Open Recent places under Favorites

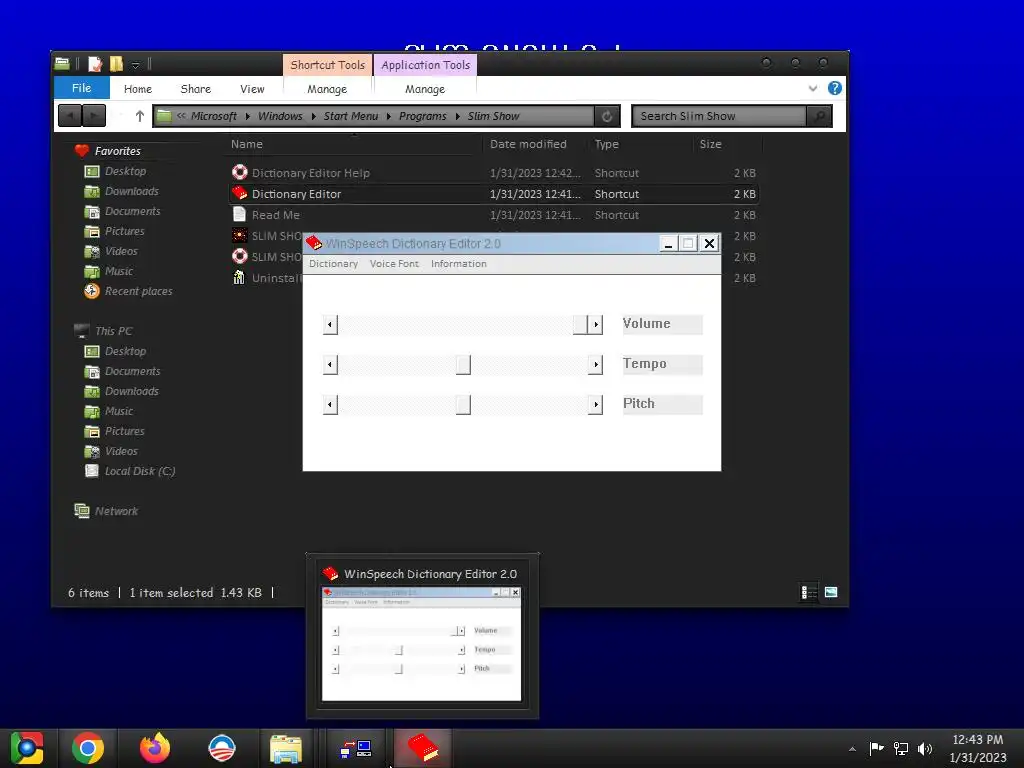click(x=138, y=291)
